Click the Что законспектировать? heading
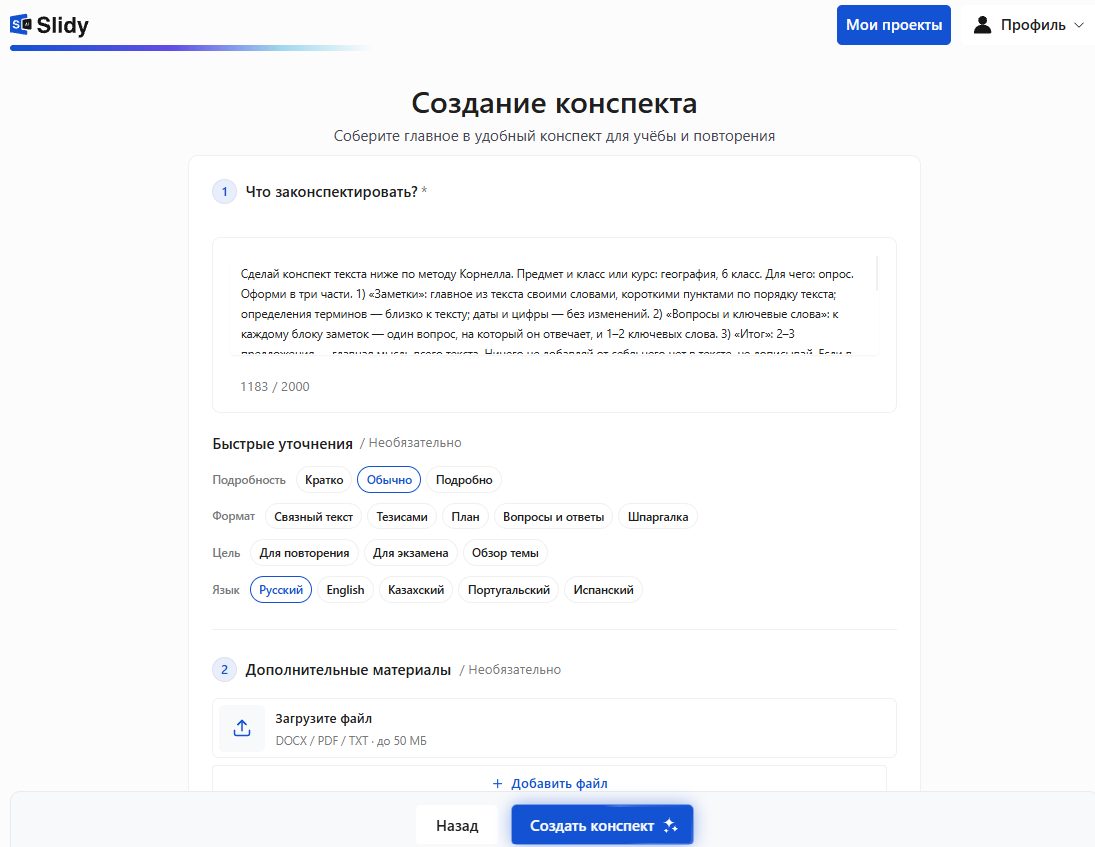 [x=331, y=192]
